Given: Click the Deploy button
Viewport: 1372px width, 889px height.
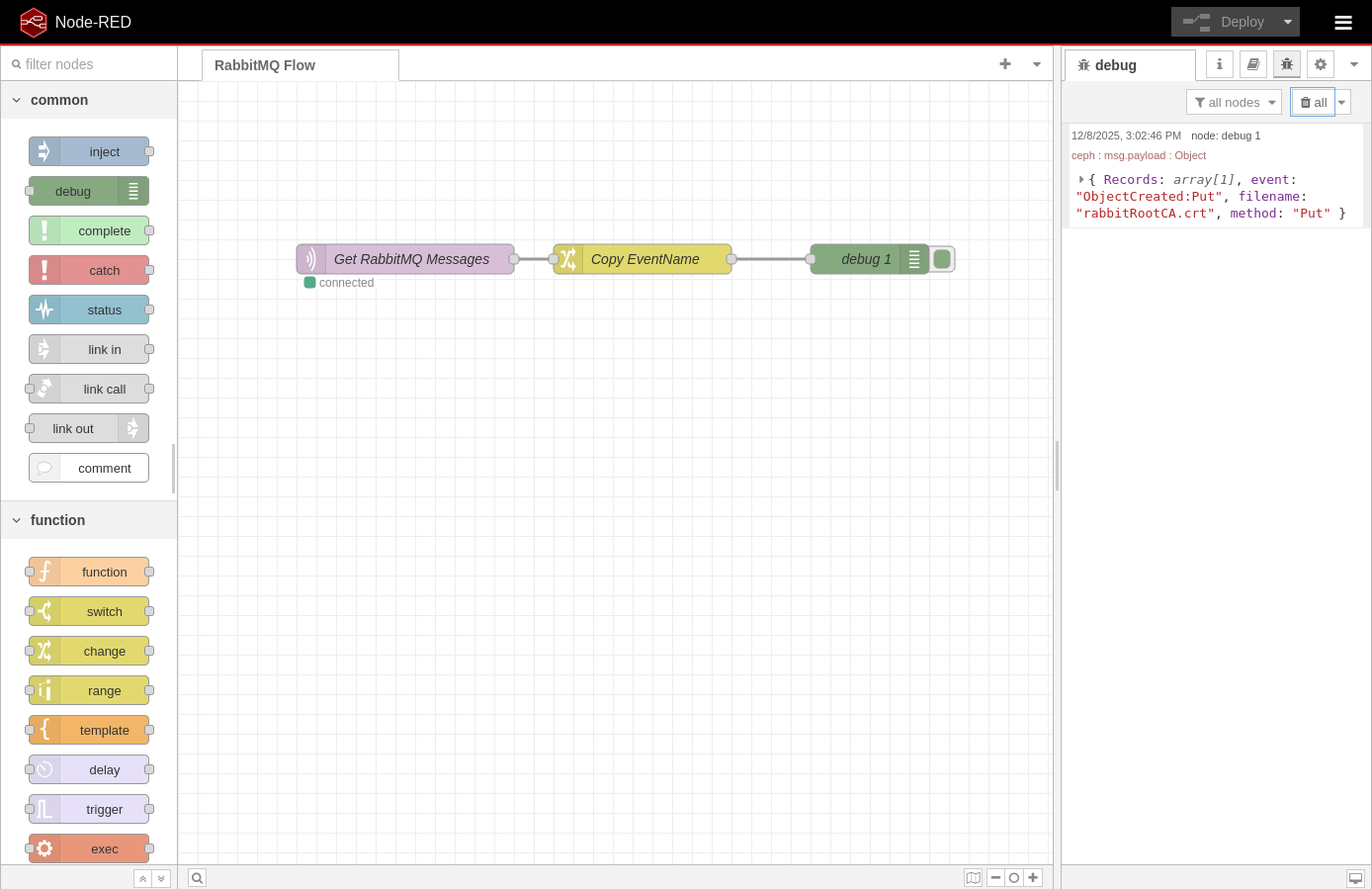Looking at the screenshot, I should coord(1224,22).
